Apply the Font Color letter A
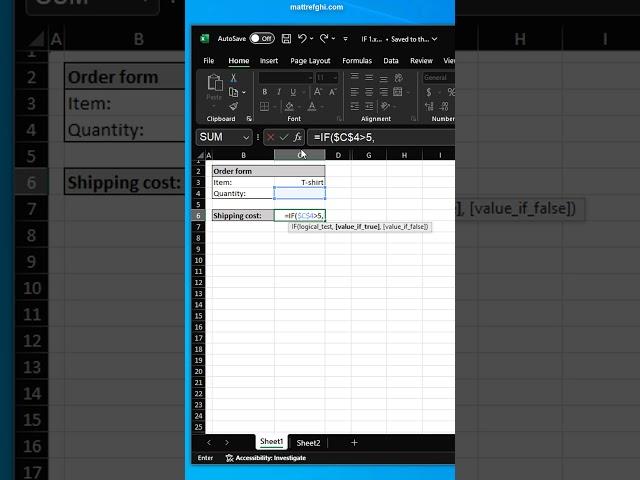 312,107
